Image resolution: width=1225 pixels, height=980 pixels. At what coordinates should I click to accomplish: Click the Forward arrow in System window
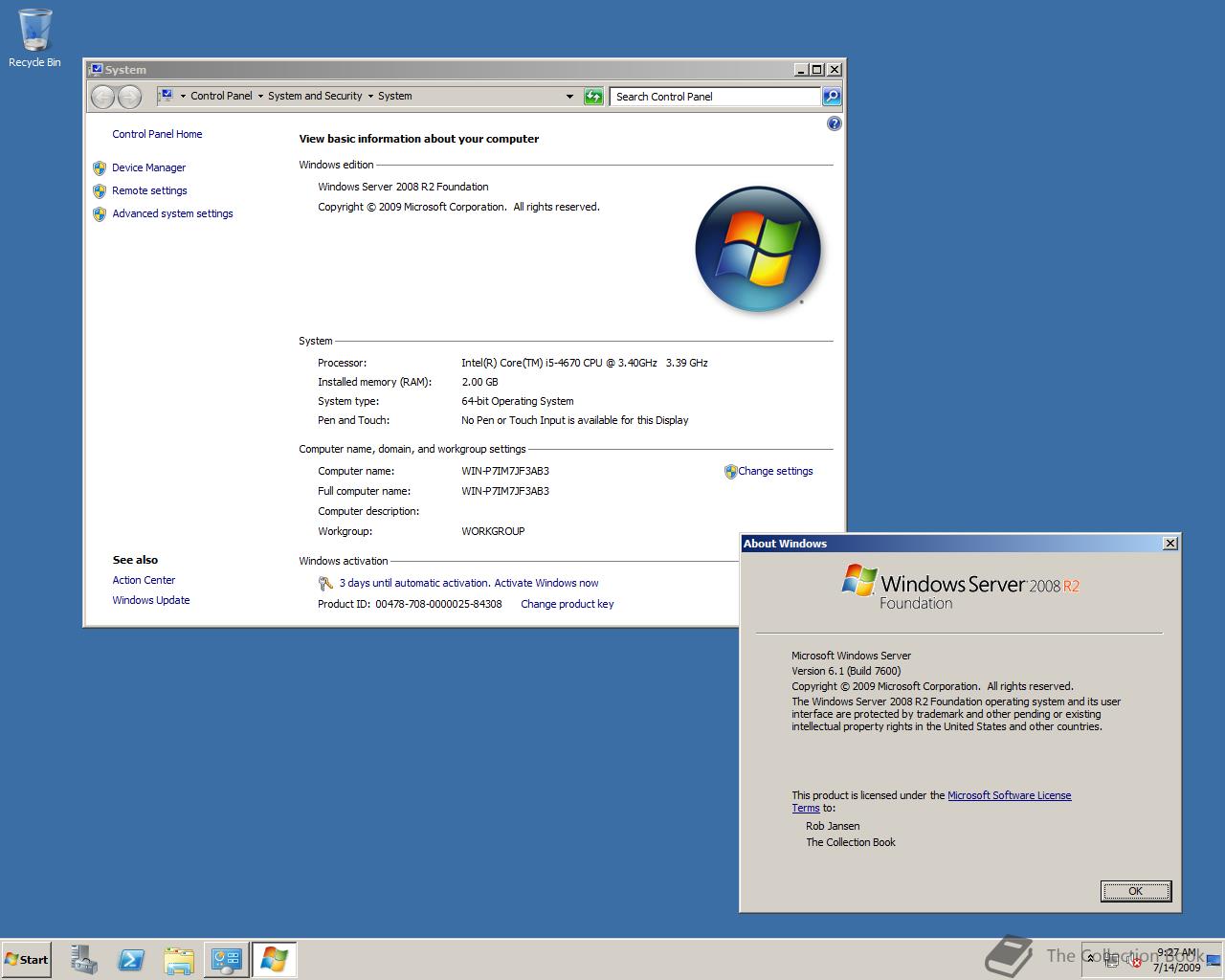coord(129,97)
